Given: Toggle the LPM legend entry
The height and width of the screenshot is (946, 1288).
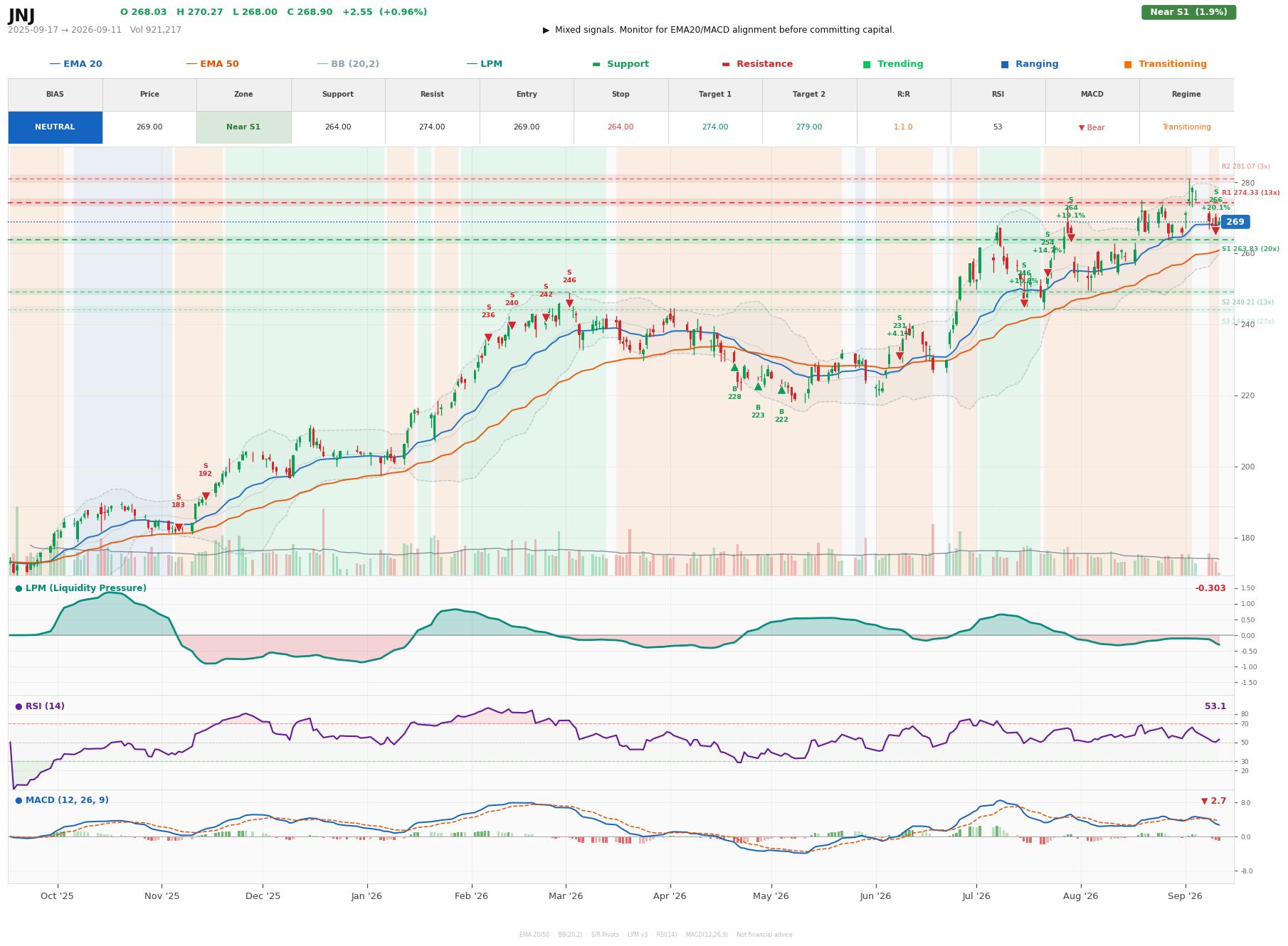Looking at the screenshot, I should pyautogui.click(x=485, y=64).
